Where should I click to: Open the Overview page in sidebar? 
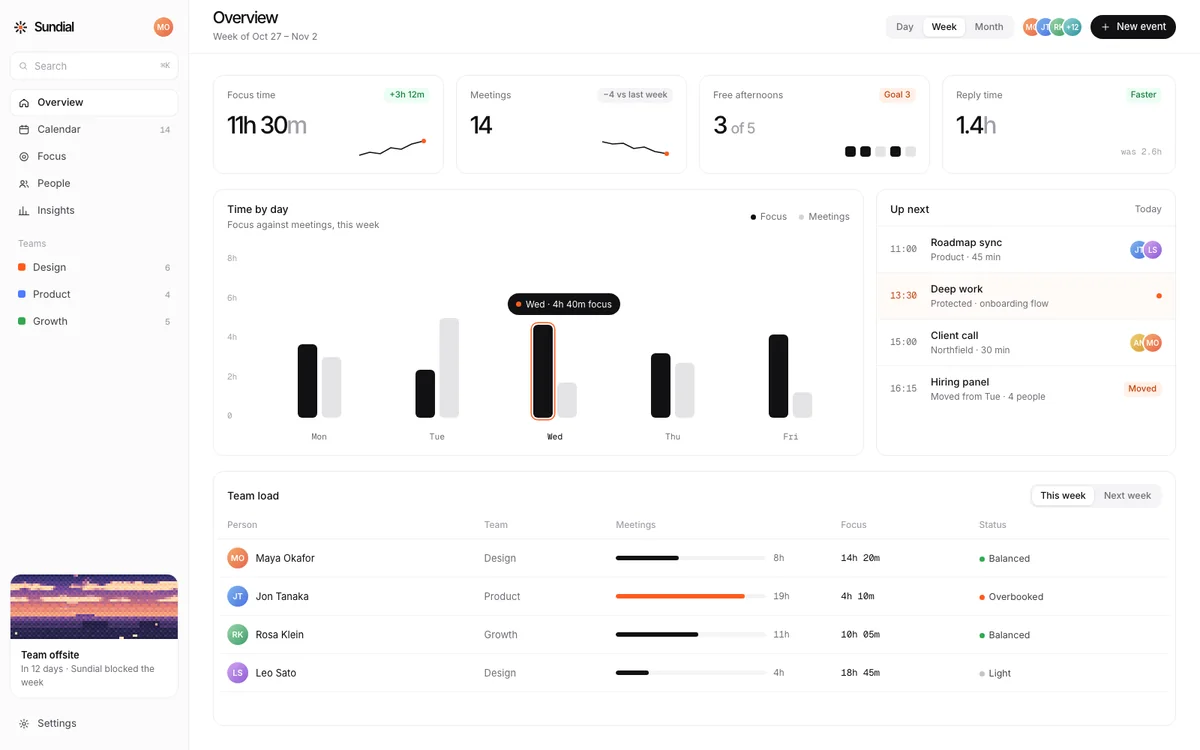[x=94, y=103]
